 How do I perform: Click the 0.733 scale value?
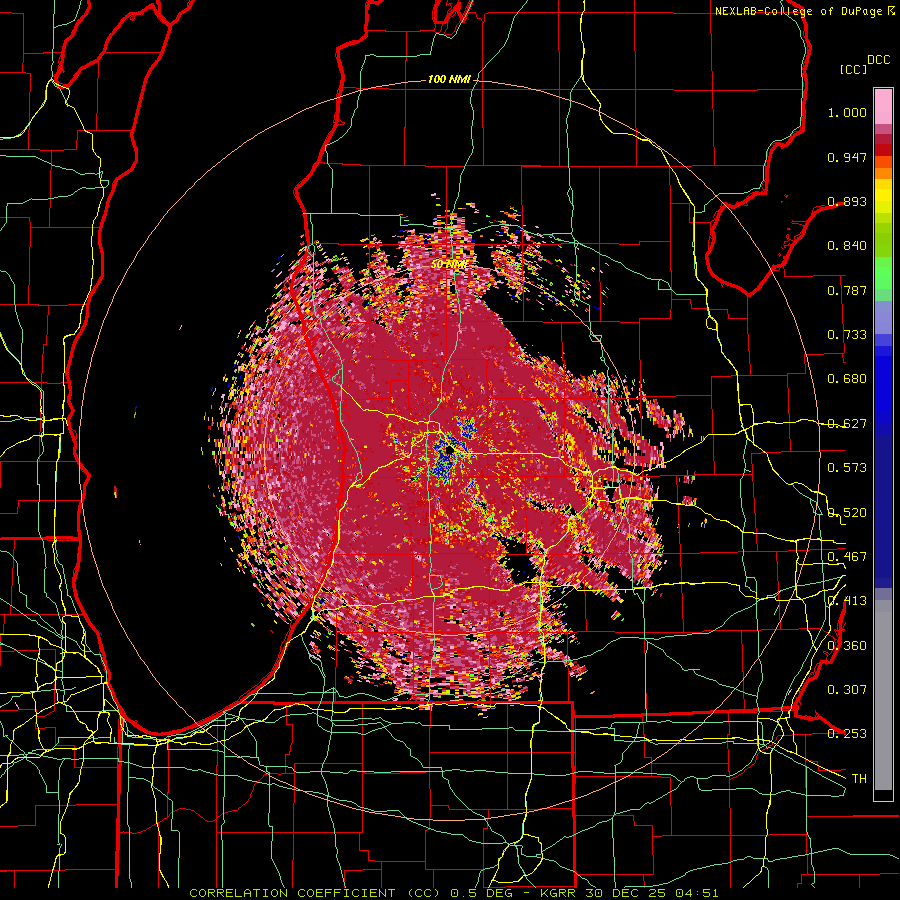(847, 335)
